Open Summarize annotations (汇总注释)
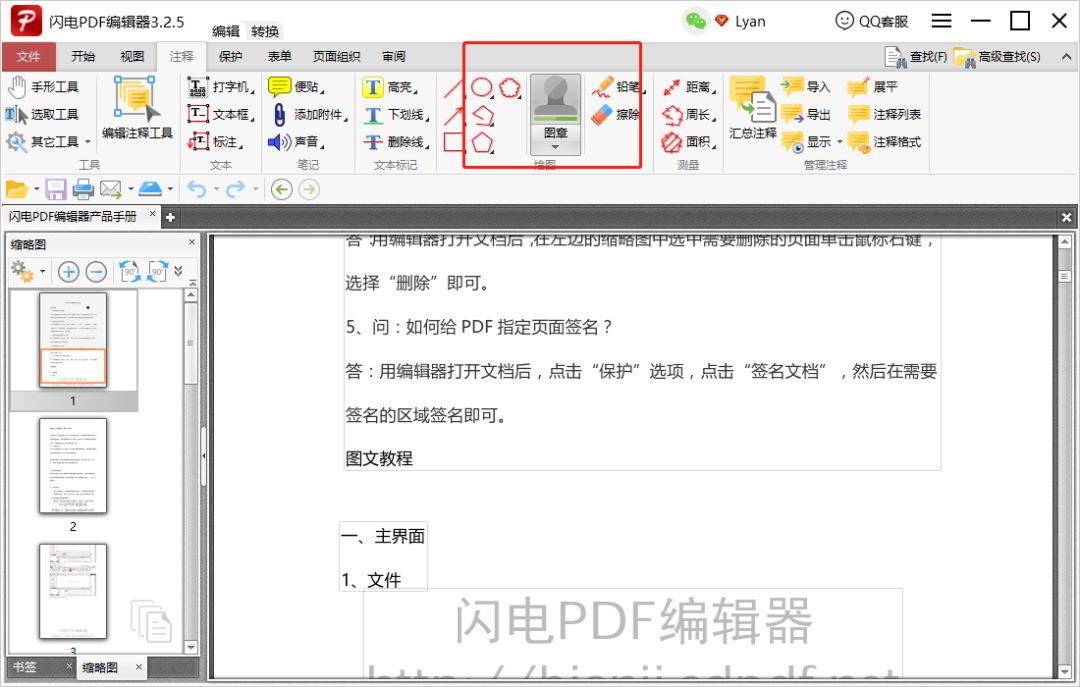 tap(753, 108)
